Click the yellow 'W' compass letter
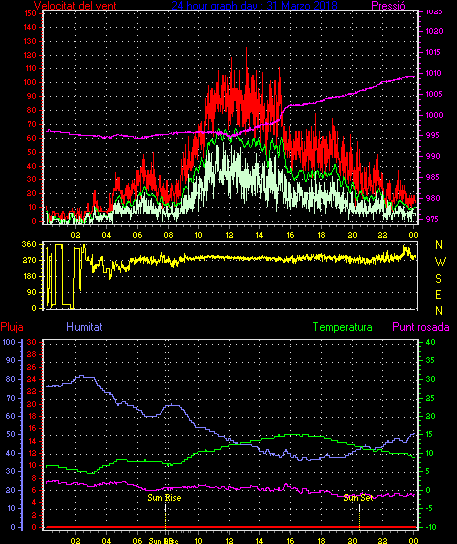The image size is (457, 544). pos(440,262)
